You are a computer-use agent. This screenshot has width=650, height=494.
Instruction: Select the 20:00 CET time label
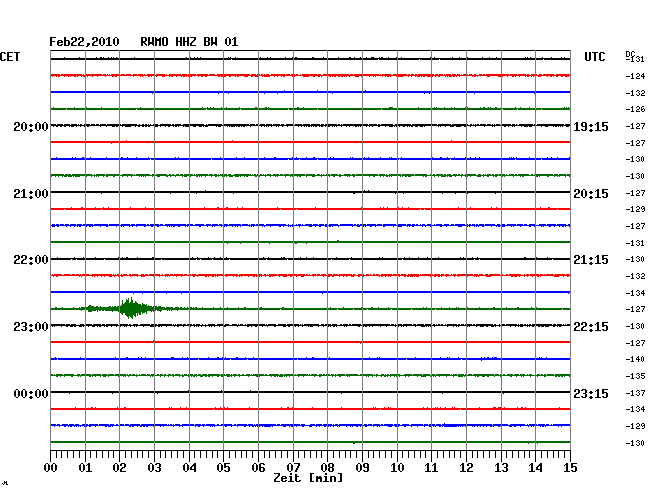point(31,126)
